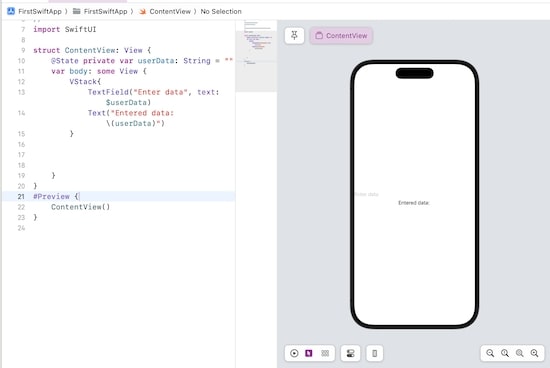Click FirstSwiftApp project icon in breadcrumb
Viewport: 550px width, 368px height.
(x=11, y=11)
